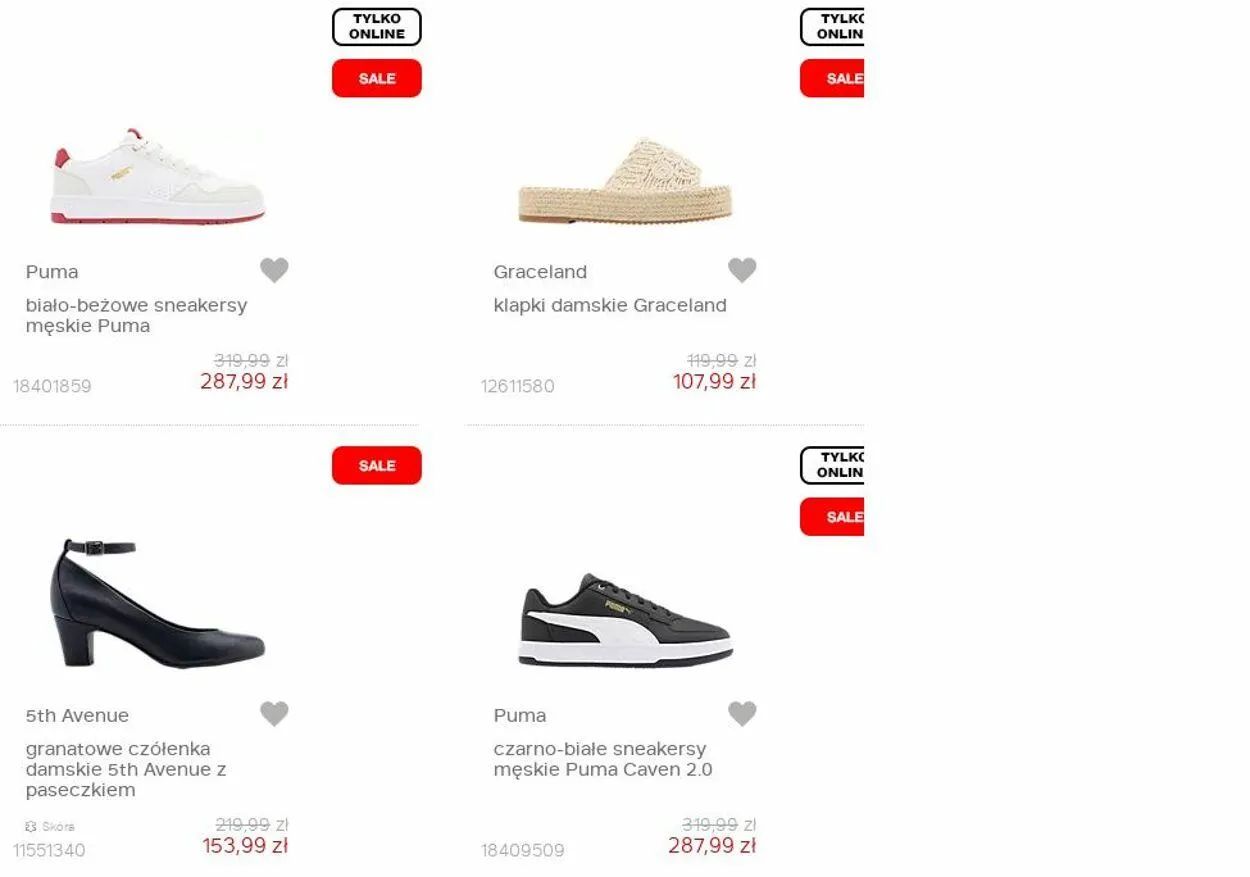Add Graceland klapki to wishlist heart
Viewport: 1250px width, 877px height.
742,270
